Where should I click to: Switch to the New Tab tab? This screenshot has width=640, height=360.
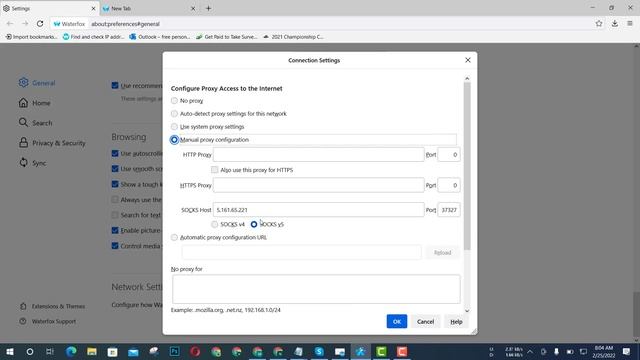pos(149,8)
